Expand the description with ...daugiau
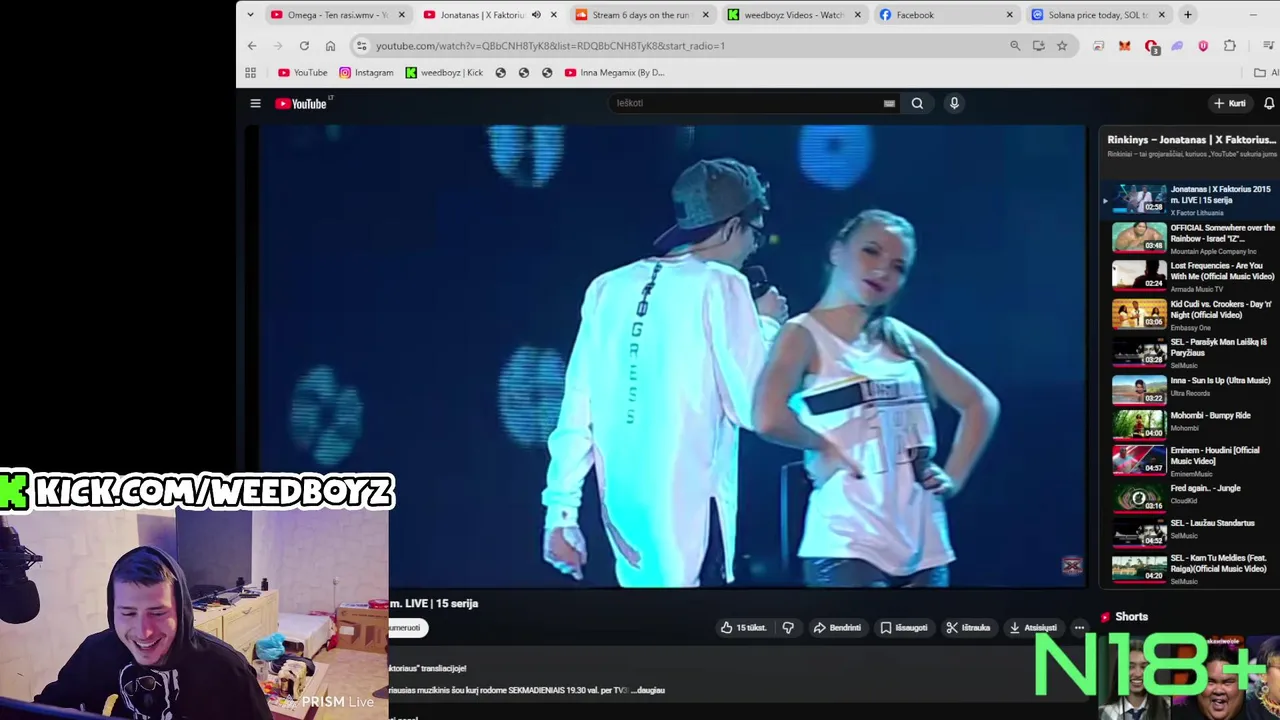The width and height of the screenshot is (1280, 720). click(x=648, y=690)
